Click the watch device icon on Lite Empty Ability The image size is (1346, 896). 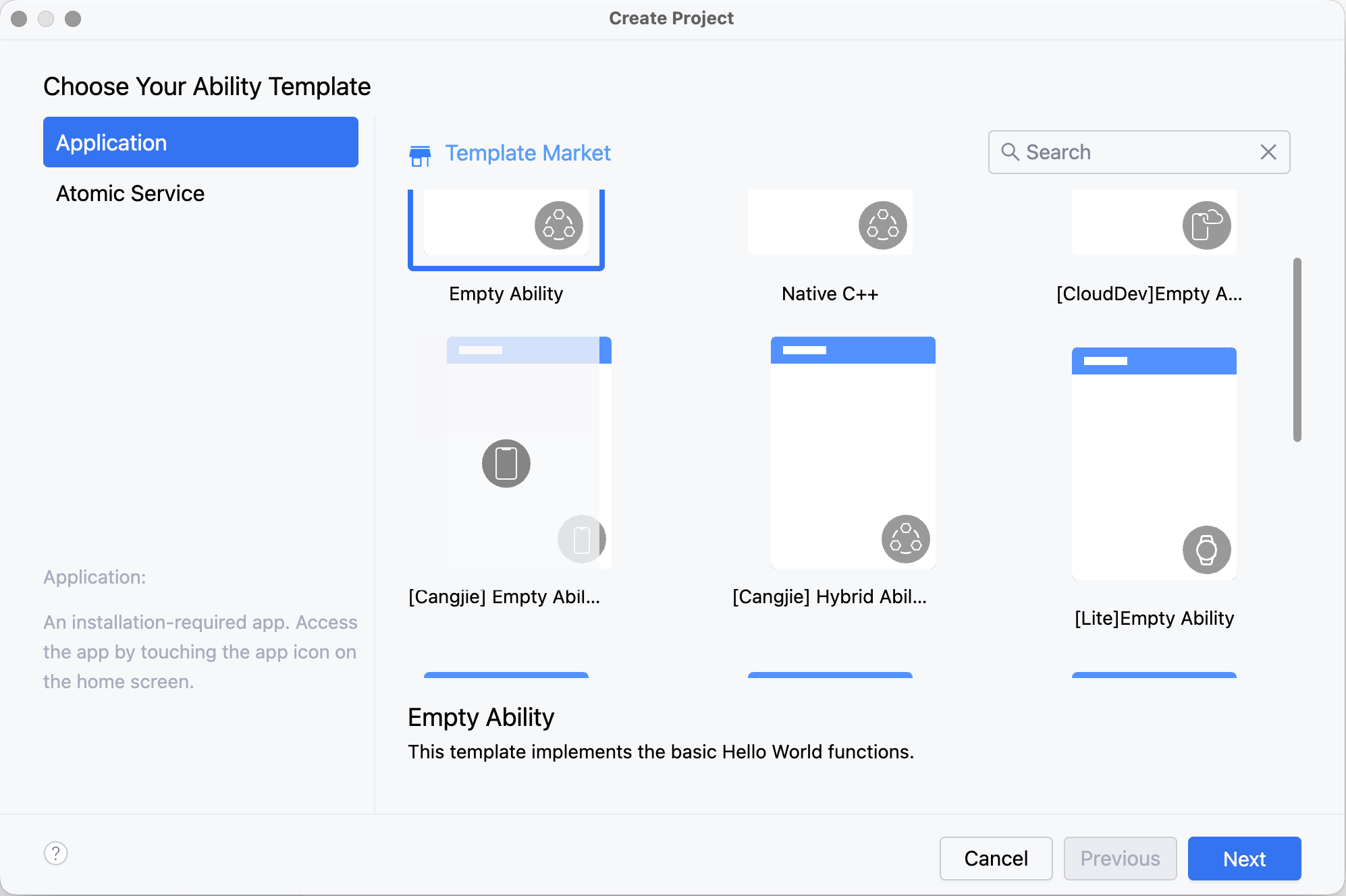coord(1206,550)
